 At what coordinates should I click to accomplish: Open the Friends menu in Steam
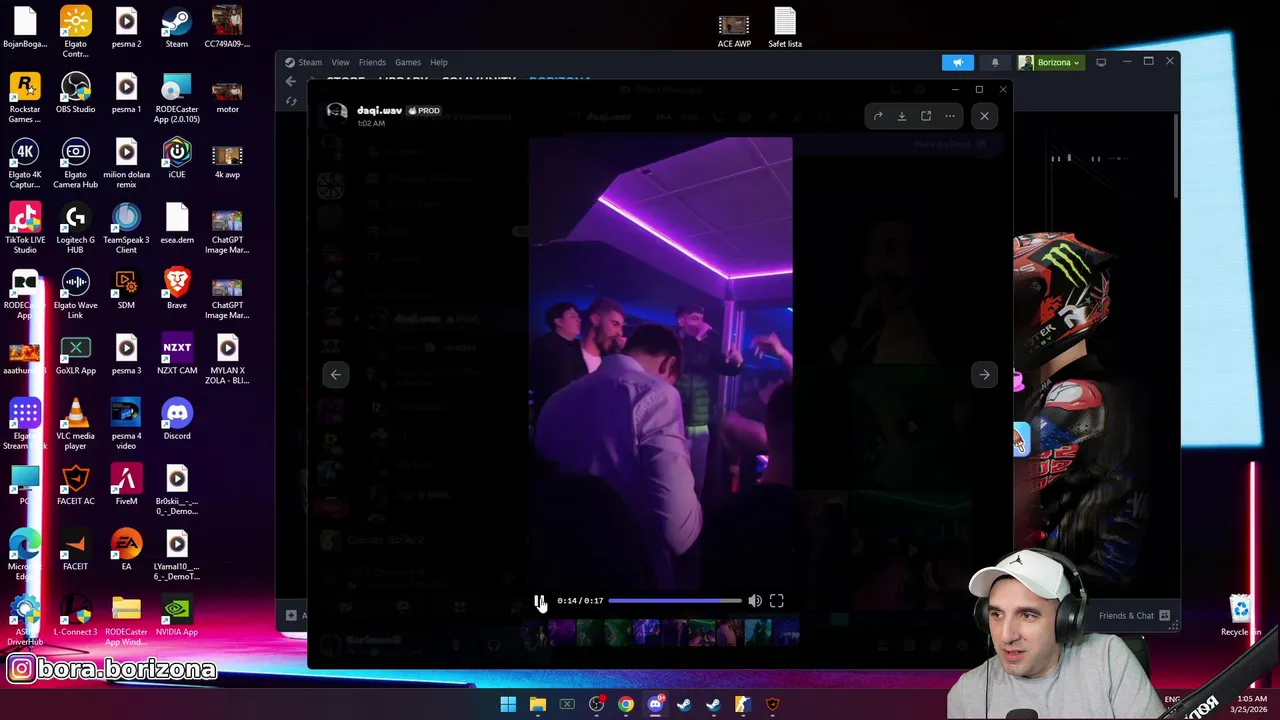[x=372, y=62]
